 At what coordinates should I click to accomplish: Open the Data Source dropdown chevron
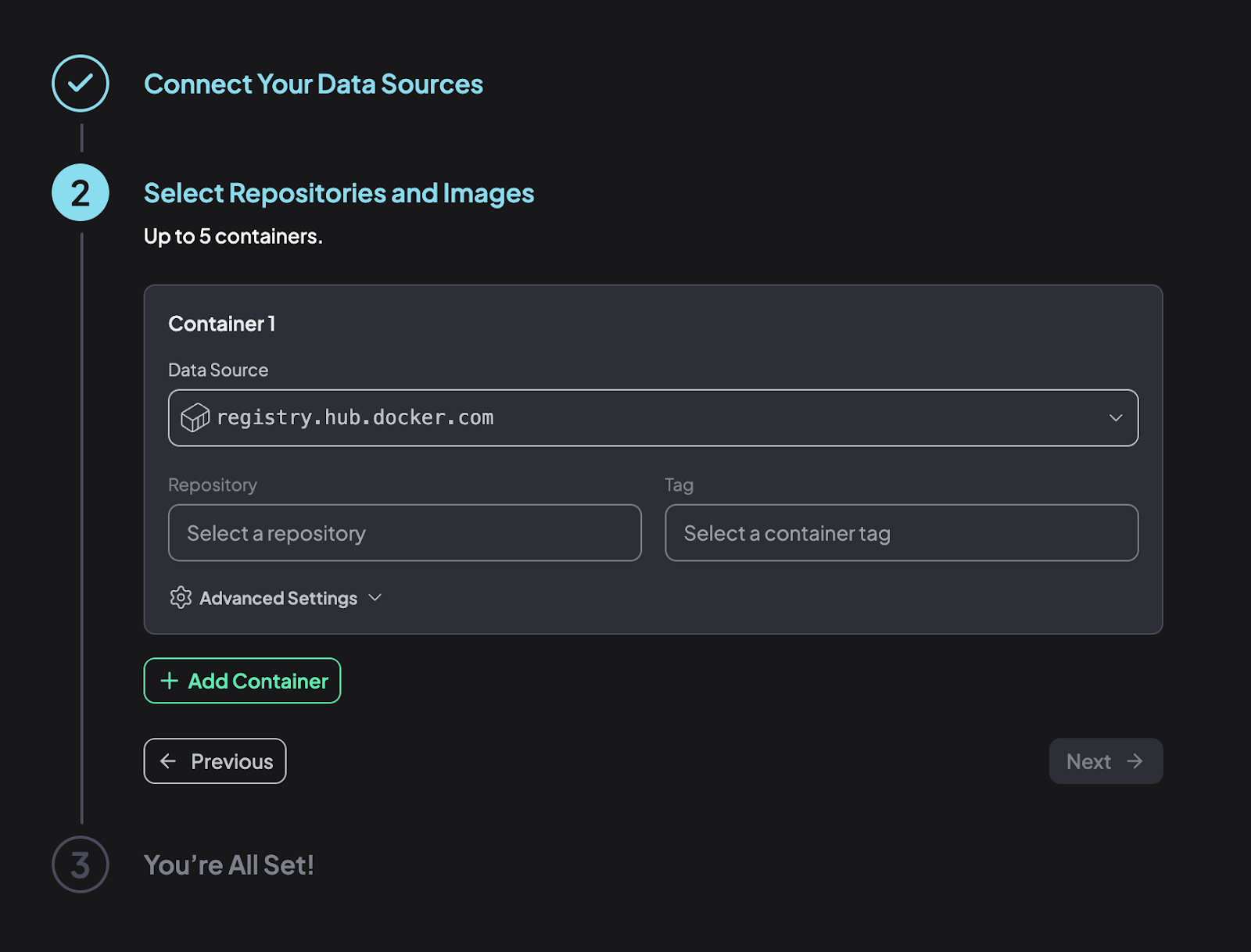[x=1116, y=418]
